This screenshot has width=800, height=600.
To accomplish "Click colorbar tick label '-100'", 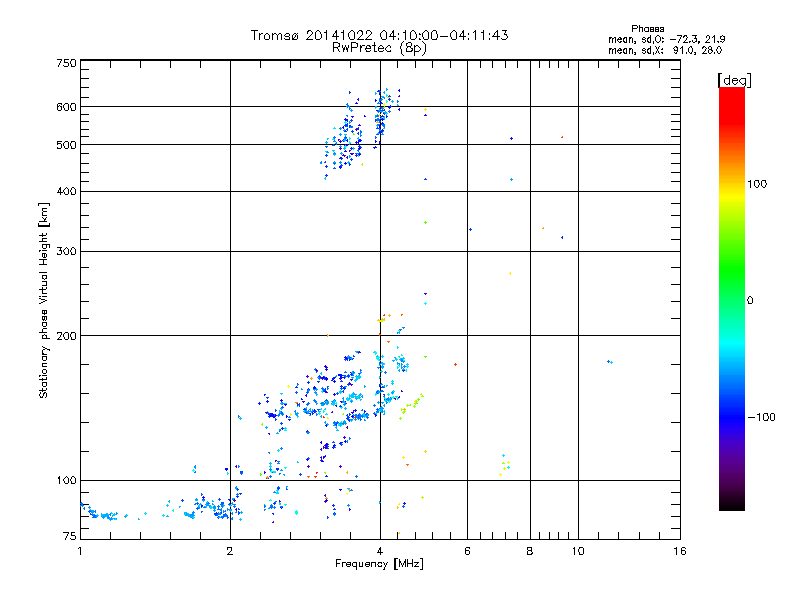I will [x=761, y=417].
